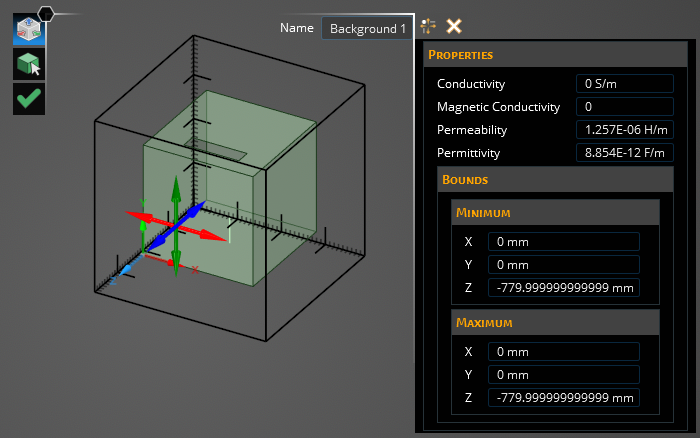Click the Conductivity value 0 S/m

625,84
